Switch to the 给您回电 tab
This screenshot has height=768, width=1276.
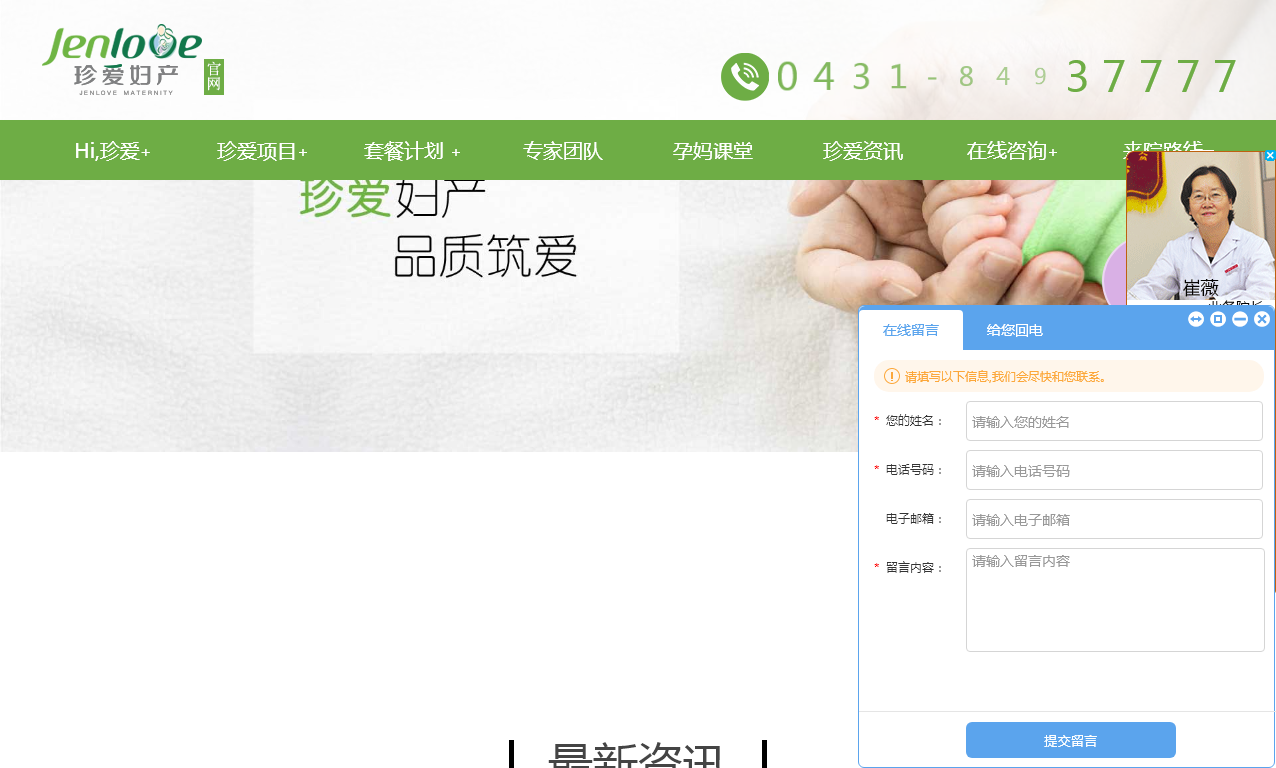(1015, 331)
